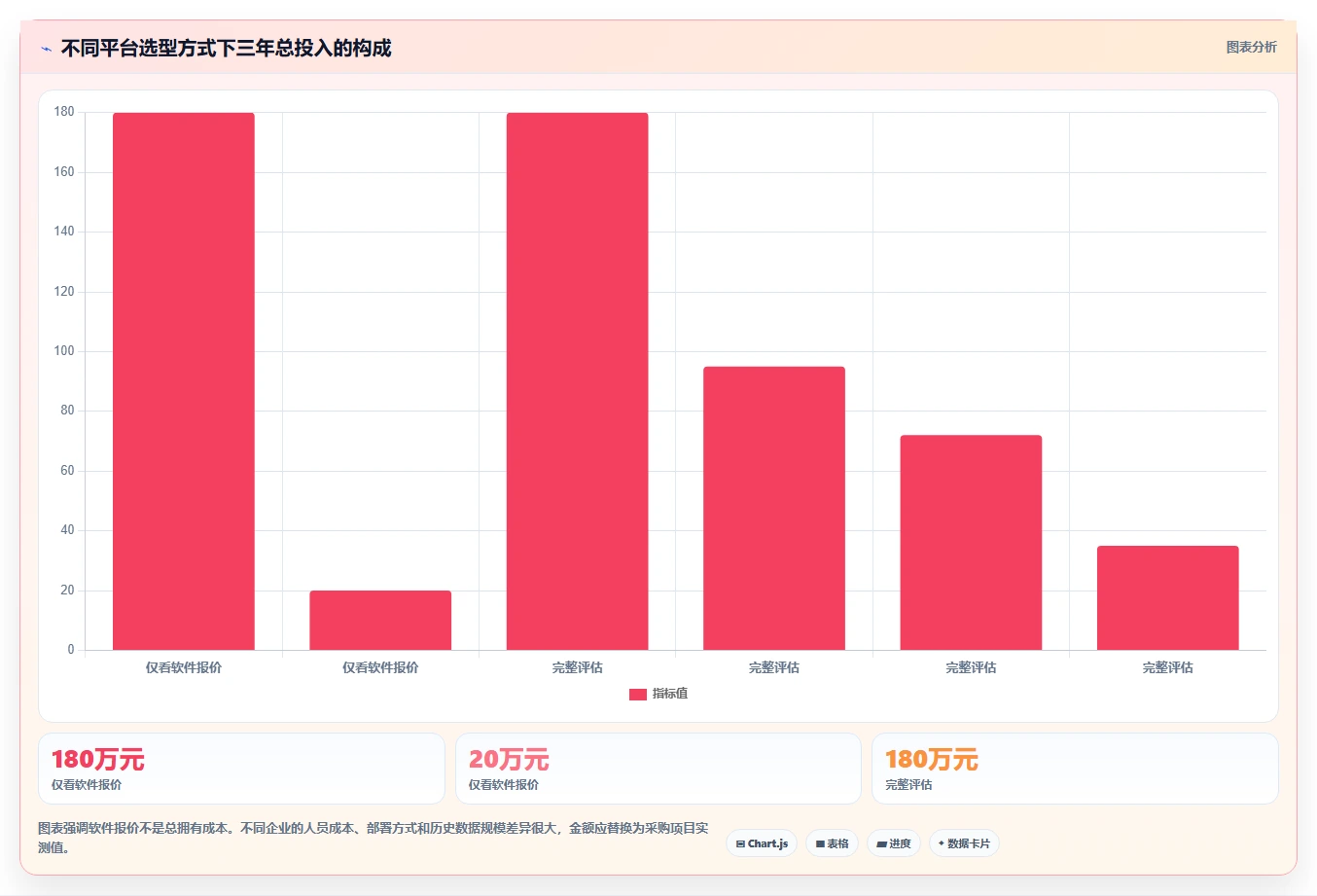Click the lightning icon beside the title

pyautogui.click(x=46, y=49)
